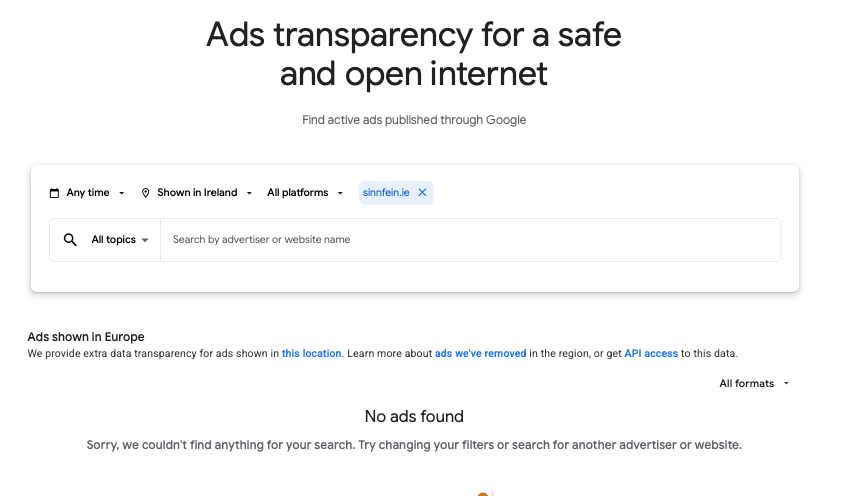
Task: Remove the sinnfein.ie filter chip
Action: pos(422,192)
